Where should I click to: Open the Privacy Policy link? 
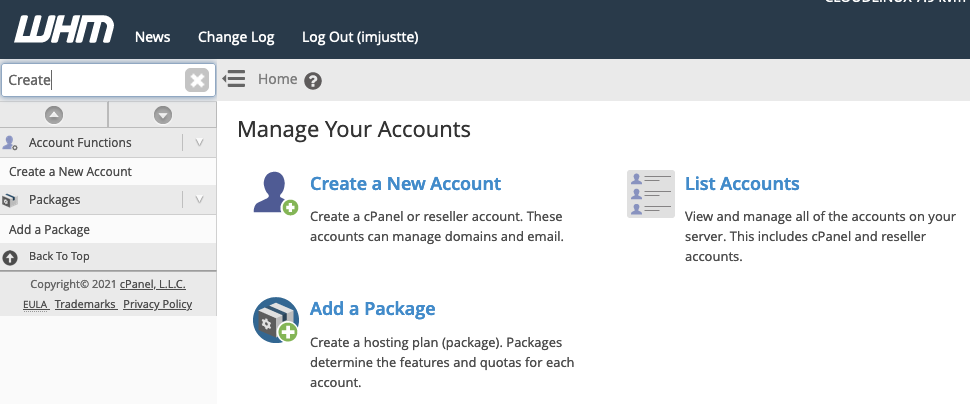pyautogui.click(x=158, y=304)
